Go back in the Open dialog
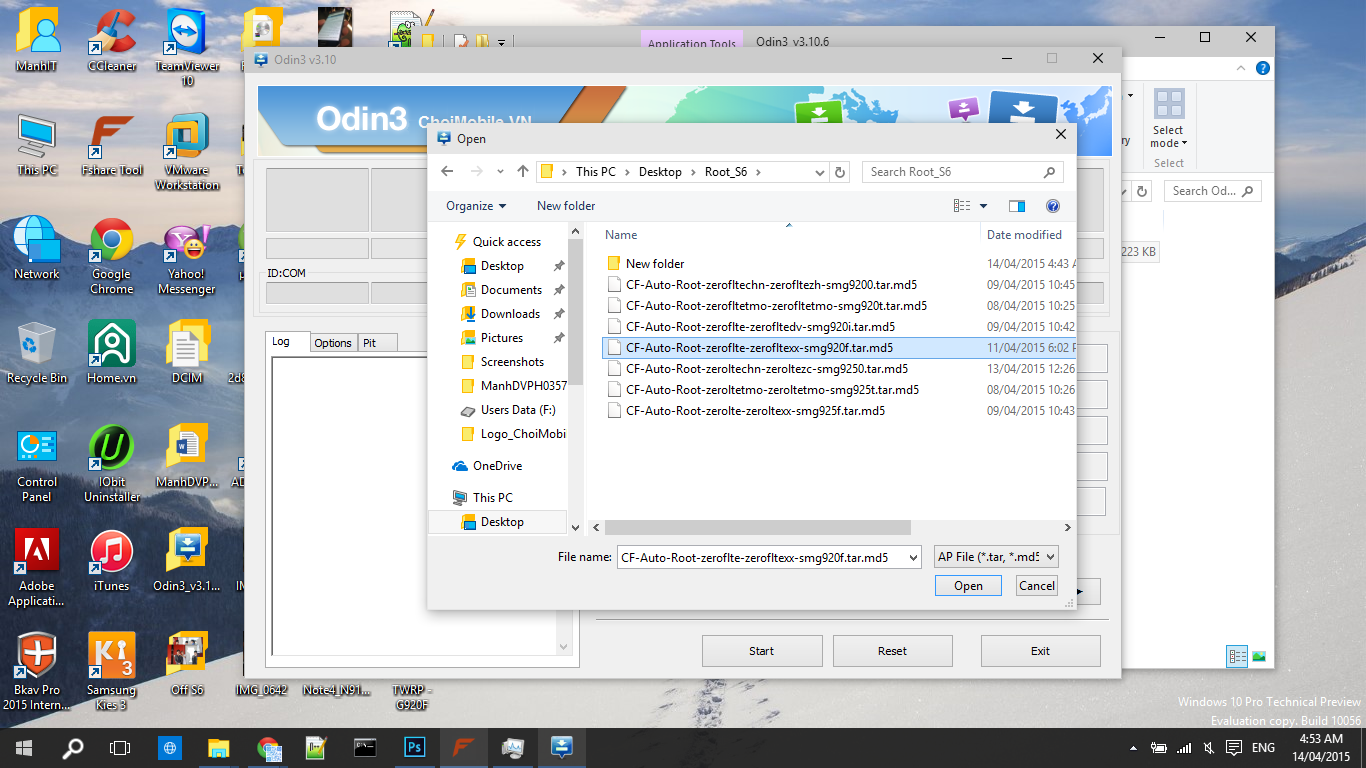Screen dimensions: 1366x768 click(x=447, y=172)
